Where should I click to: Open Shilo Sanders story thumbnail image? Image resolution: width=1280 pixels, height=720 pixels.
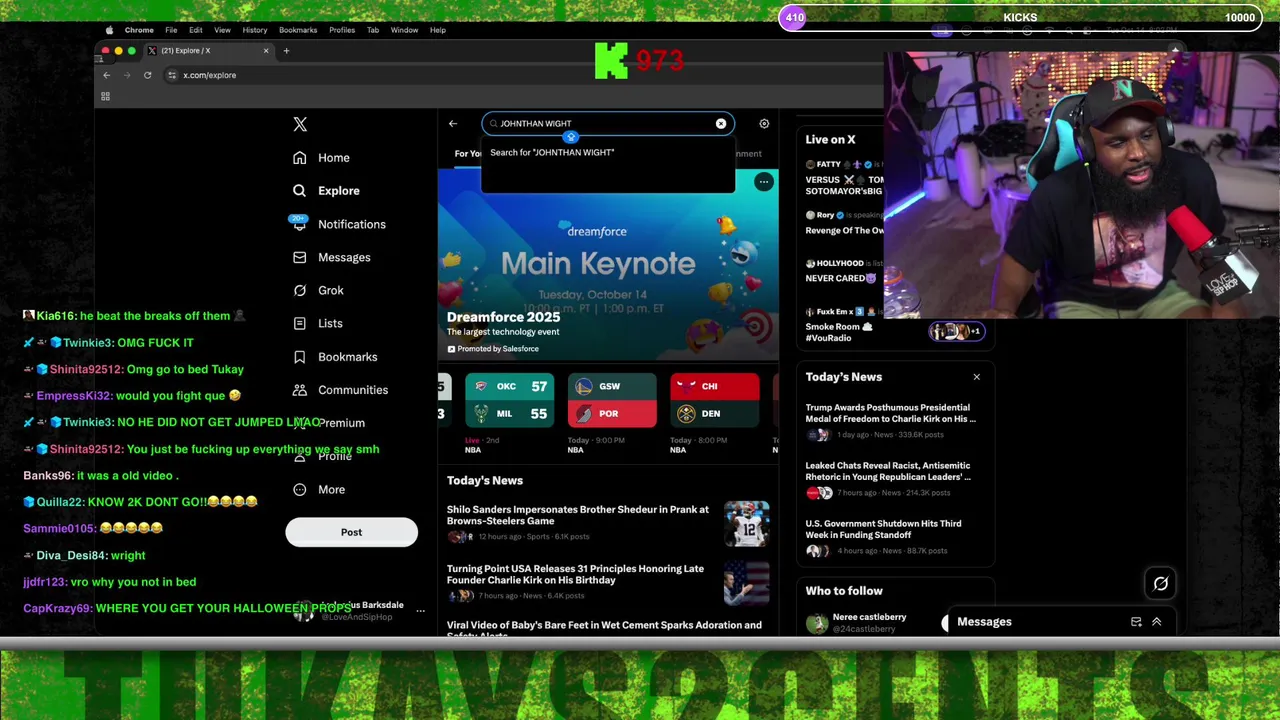tap(747, 524)
